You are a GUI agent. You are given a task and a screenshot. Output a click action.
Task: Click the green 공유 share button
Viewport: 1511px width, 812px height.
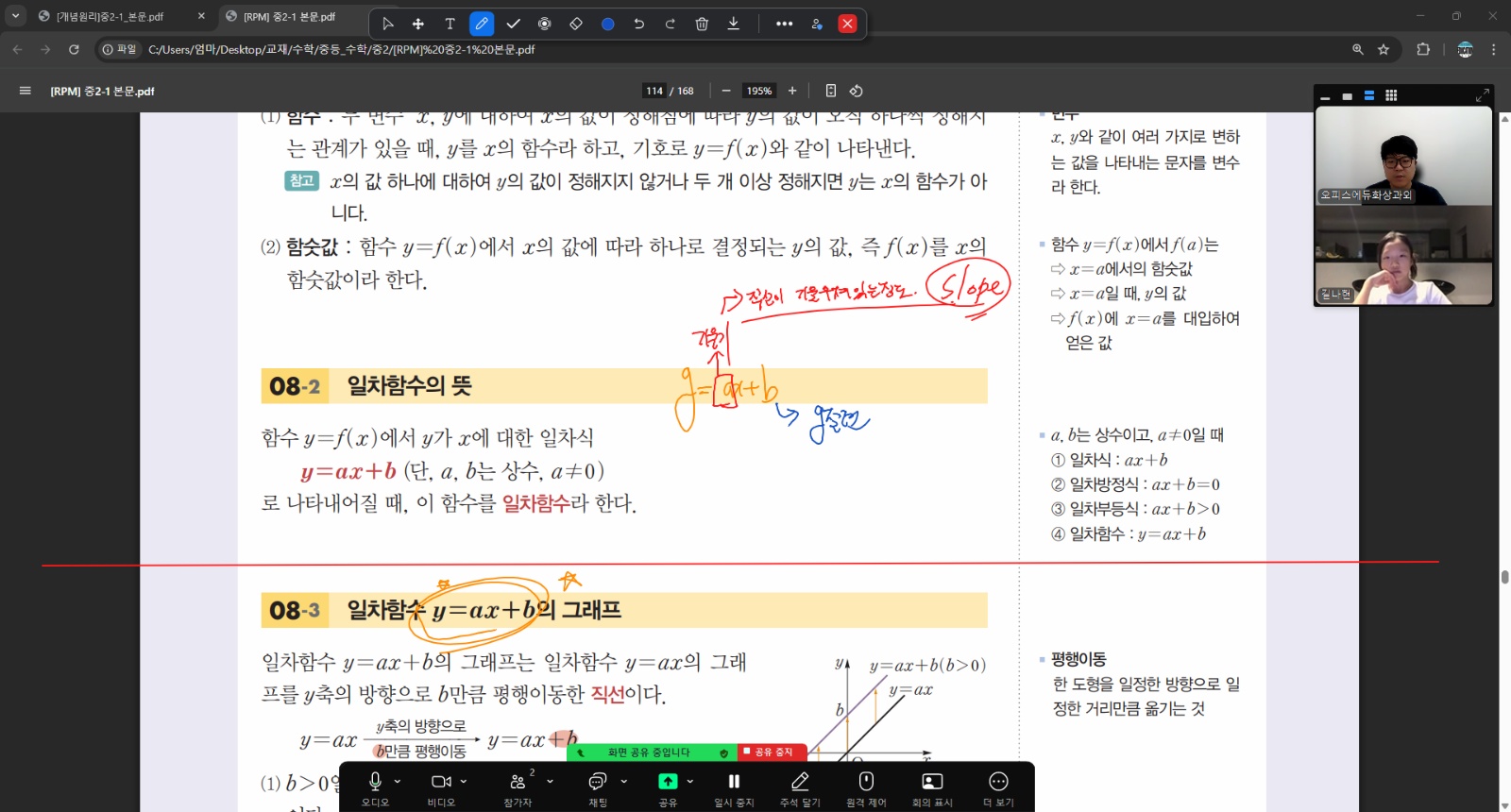(668, 787)
